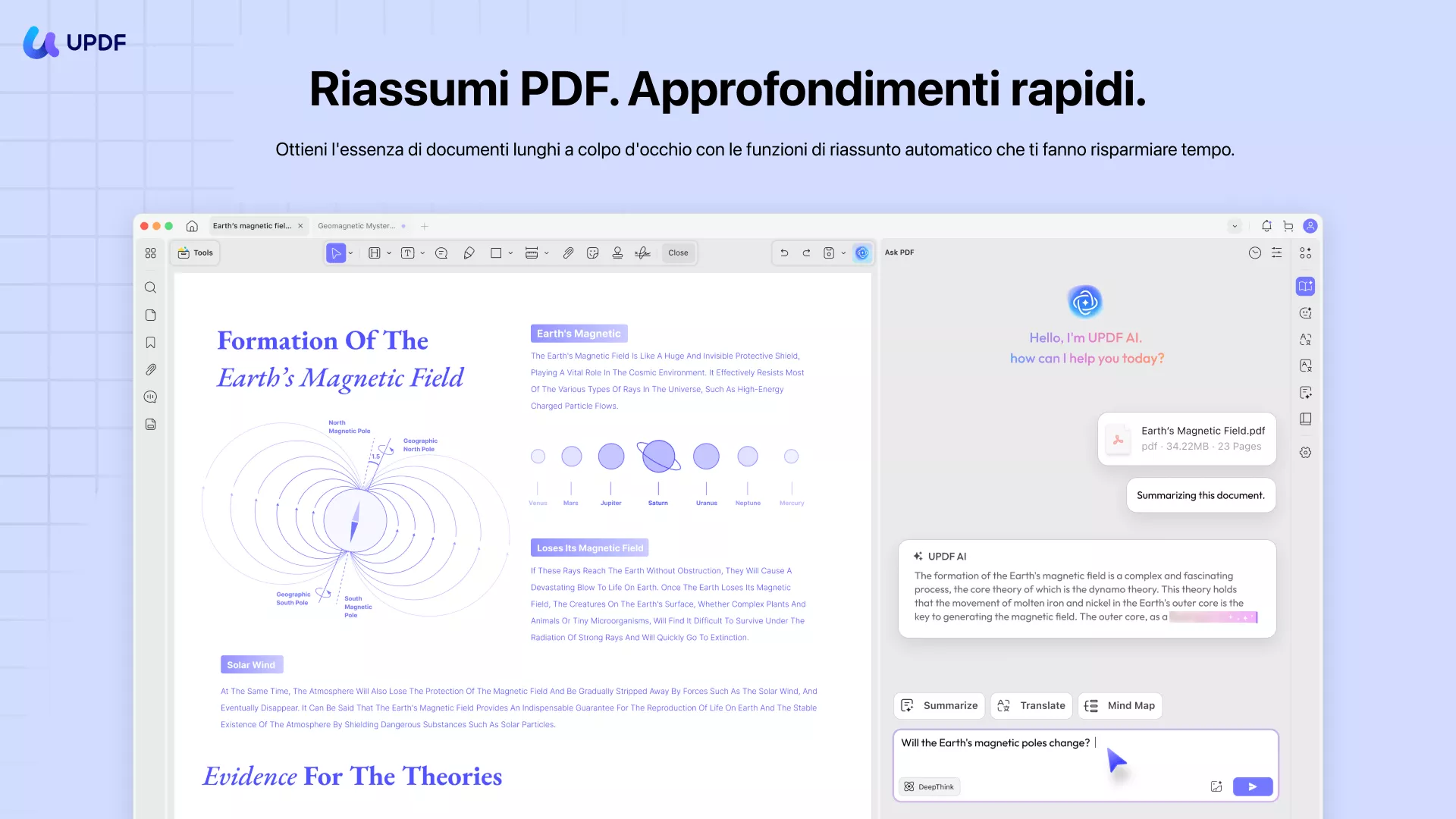Click the Summarize button
This screenshot has height=819, width=1456.
coord(939,705)
